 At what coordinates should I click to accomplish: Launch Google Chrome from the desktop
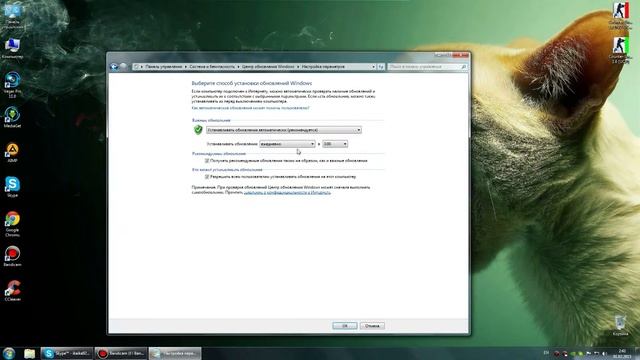[x=12, y=224]
